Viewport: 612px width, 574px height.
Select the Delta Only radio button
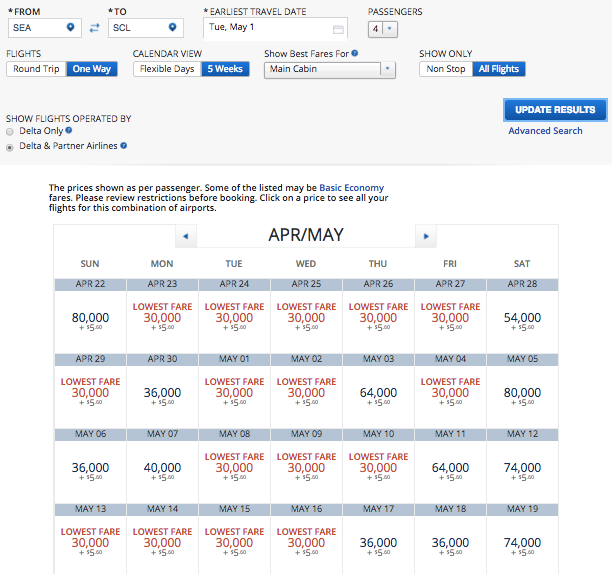(10, 131)
